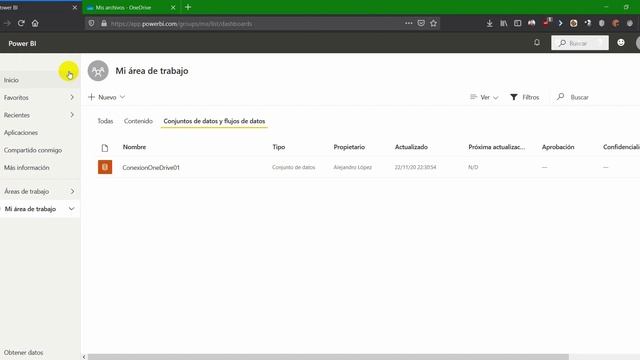This screenshot has width=640, height=360.
Task: Click Obtener datos at sidebar bottom
Action: pyautogui.click(x=24, y=352)
